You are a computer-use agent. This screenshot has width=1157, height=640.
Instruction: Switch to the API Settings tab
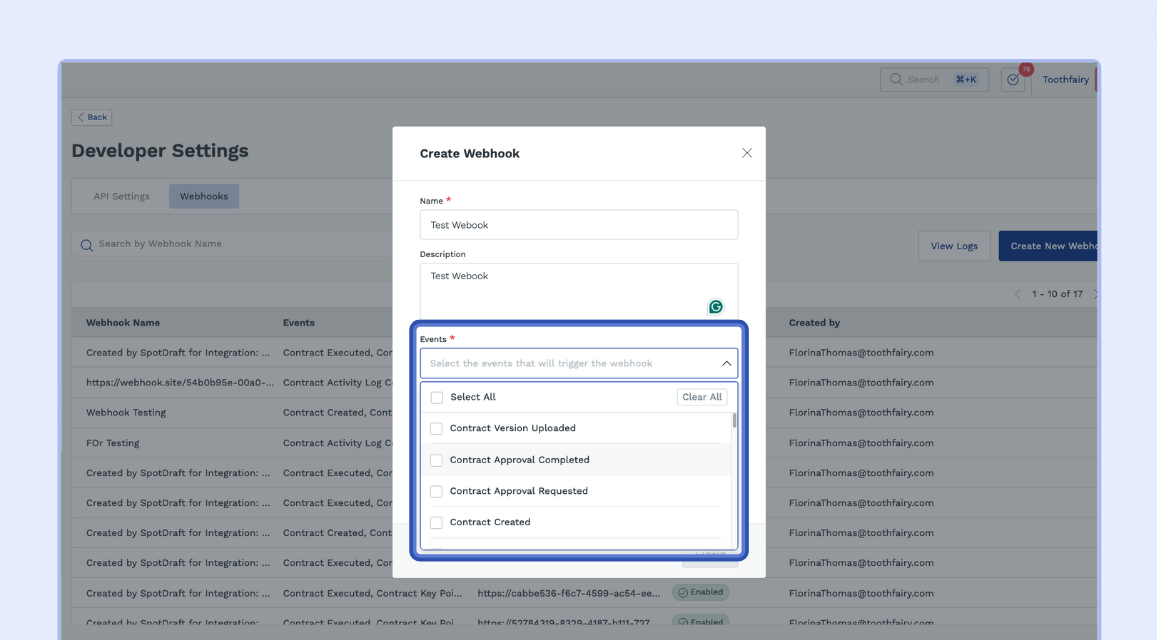pos(121,196)
